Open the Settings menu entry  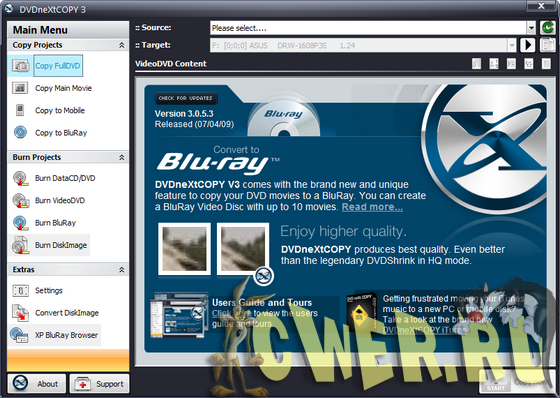click(x=49, y=290)
